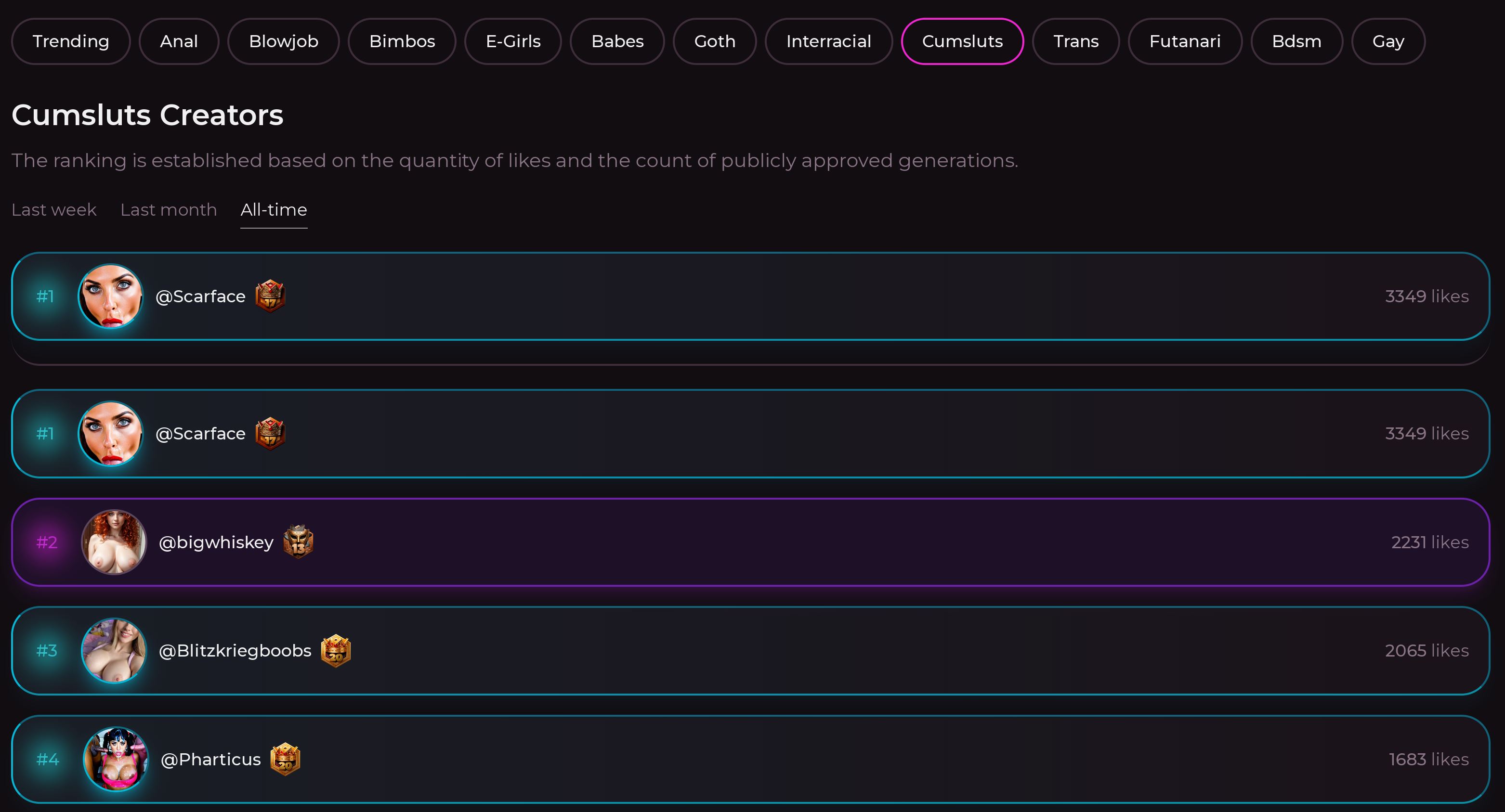Screen dimensions: 1505x812
Task: Click the level 20 badge beside @Pharticus
Action: (x=285, y=759)
